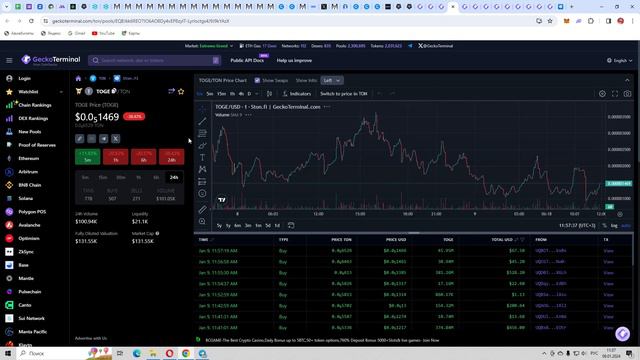Viewport: 640px width, 360px height.
Task: Open token's Telegram social button
Action: tap(104, 139)
